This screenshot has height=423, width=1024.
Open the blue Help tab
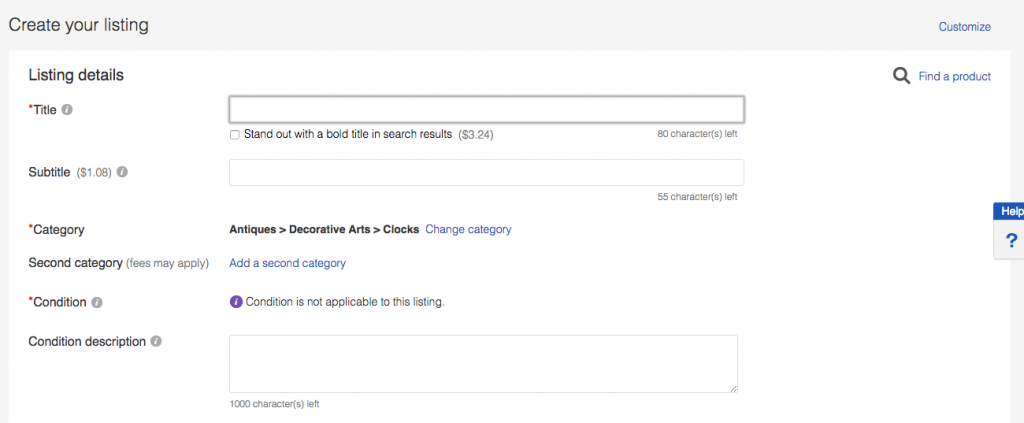tap(1010, 211)
